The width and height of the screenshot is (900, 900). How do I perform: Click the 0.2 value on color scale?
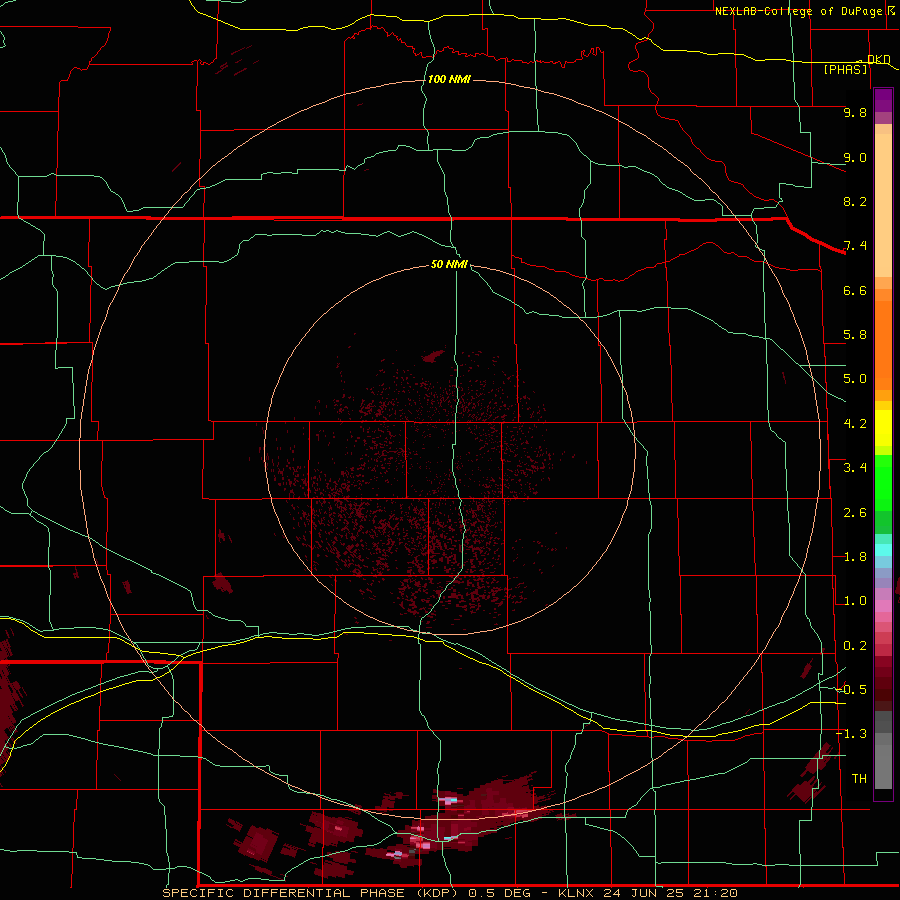[x=855, y=646]
